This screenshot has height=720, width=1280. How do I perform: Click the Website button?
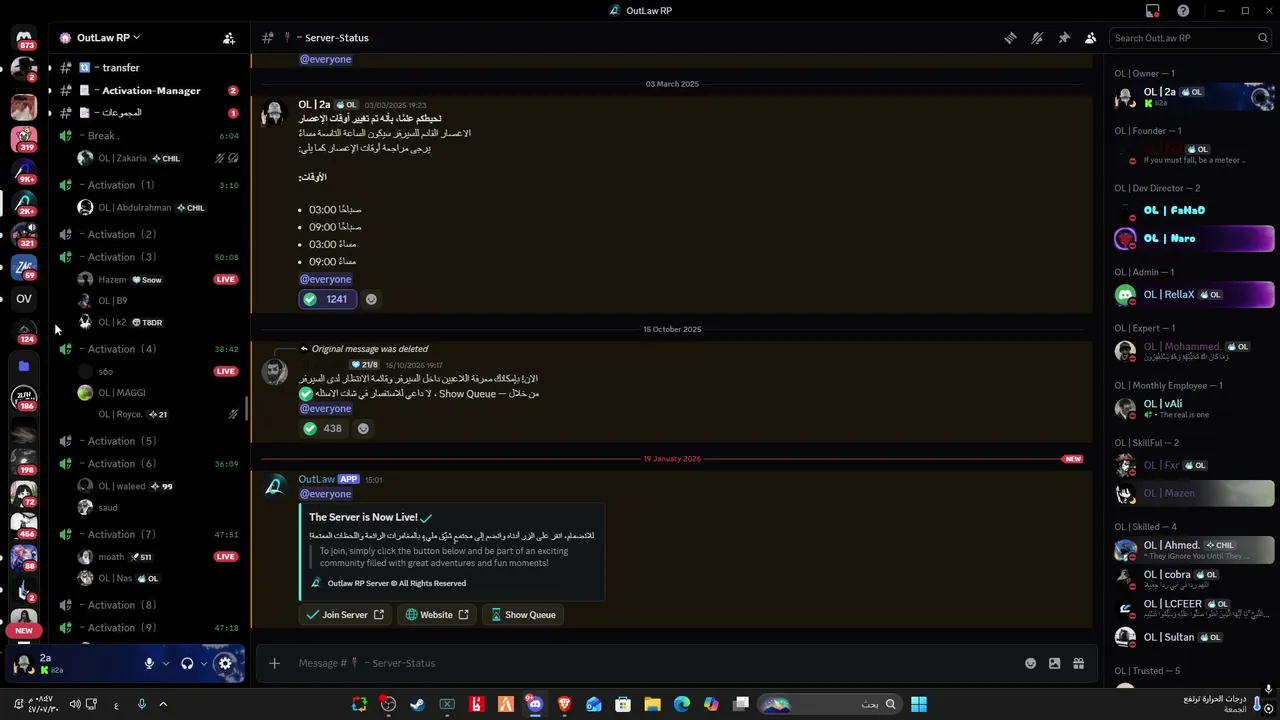coord(437,615)
